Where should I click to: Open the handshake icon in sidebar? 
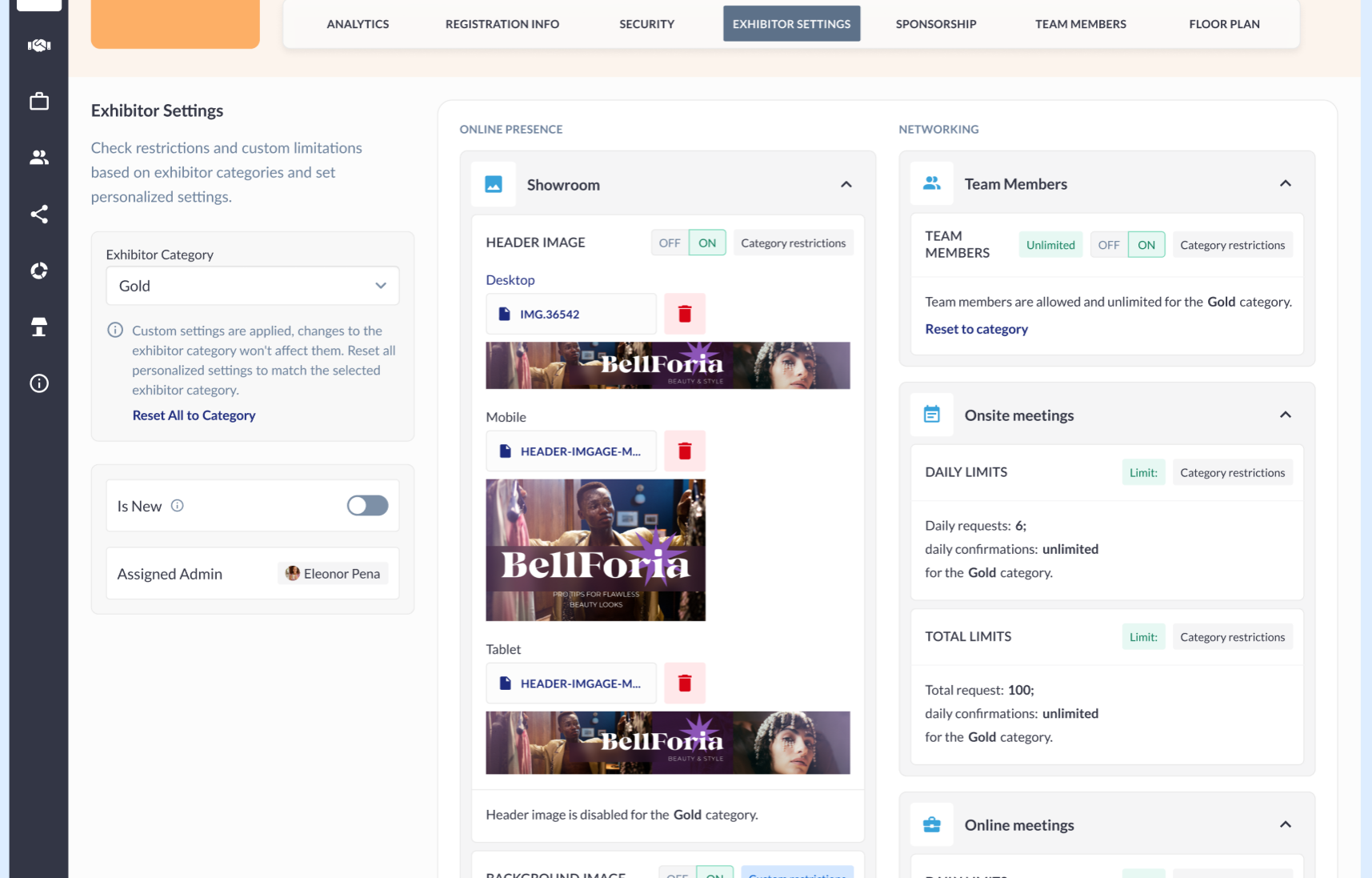(39, 46)
